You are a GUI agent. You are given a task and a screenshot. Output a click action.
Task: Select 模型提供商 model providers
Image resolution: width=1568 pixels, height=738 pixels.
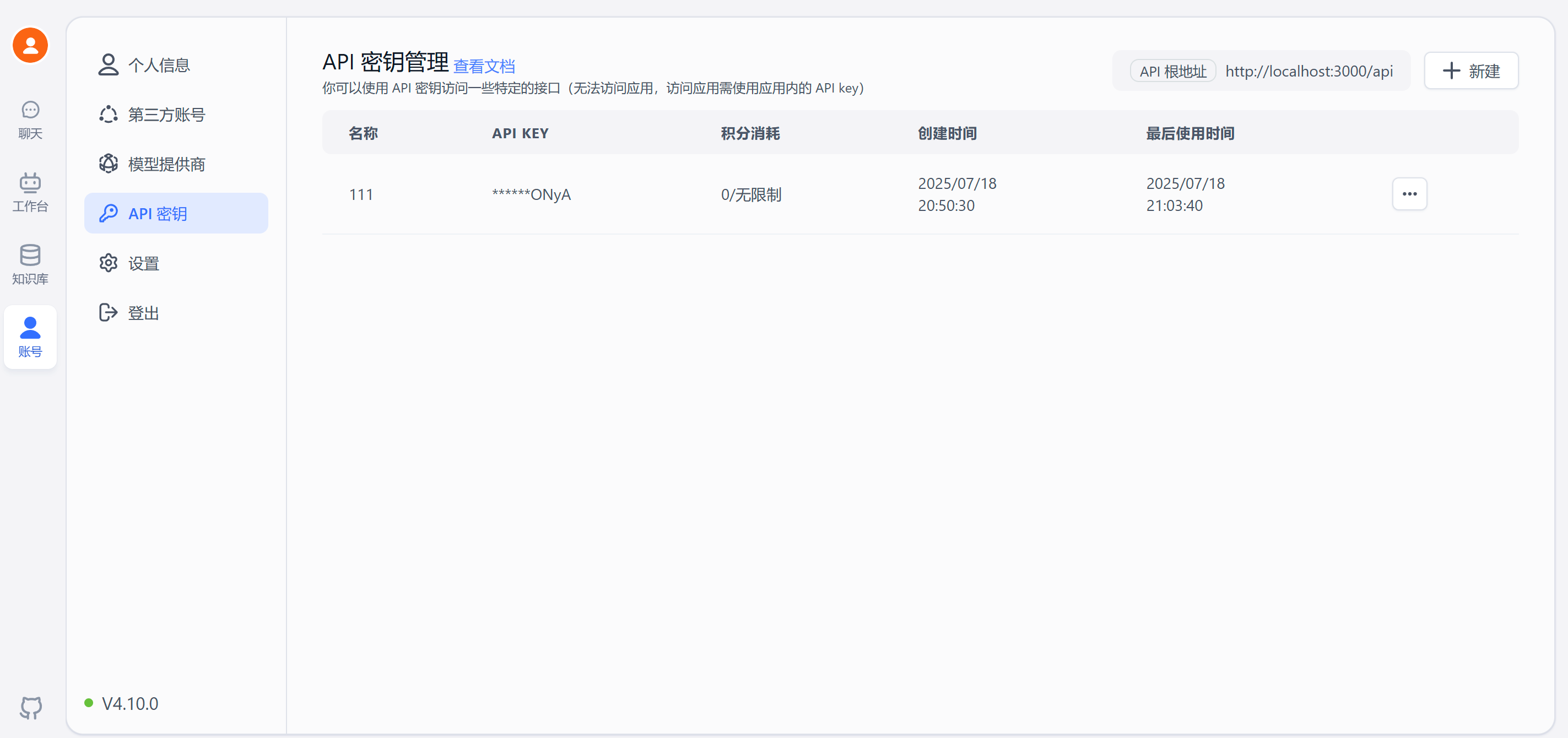pyautogui.click(x=166, y=164)
